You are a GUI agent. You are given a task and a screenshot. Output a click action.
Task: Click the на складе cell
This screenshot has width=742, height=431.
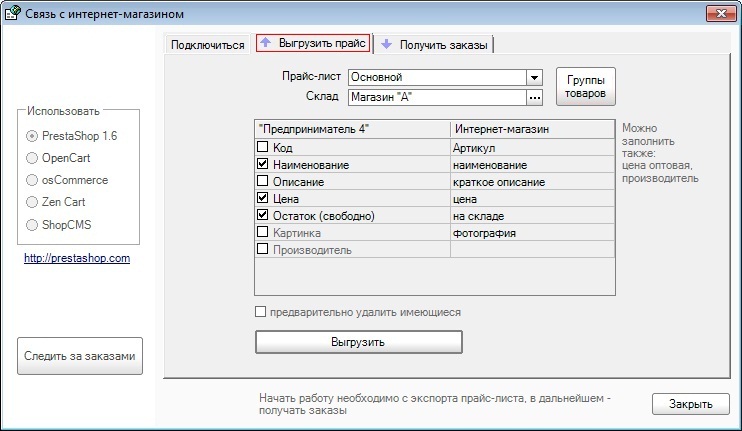coord(532,216)
